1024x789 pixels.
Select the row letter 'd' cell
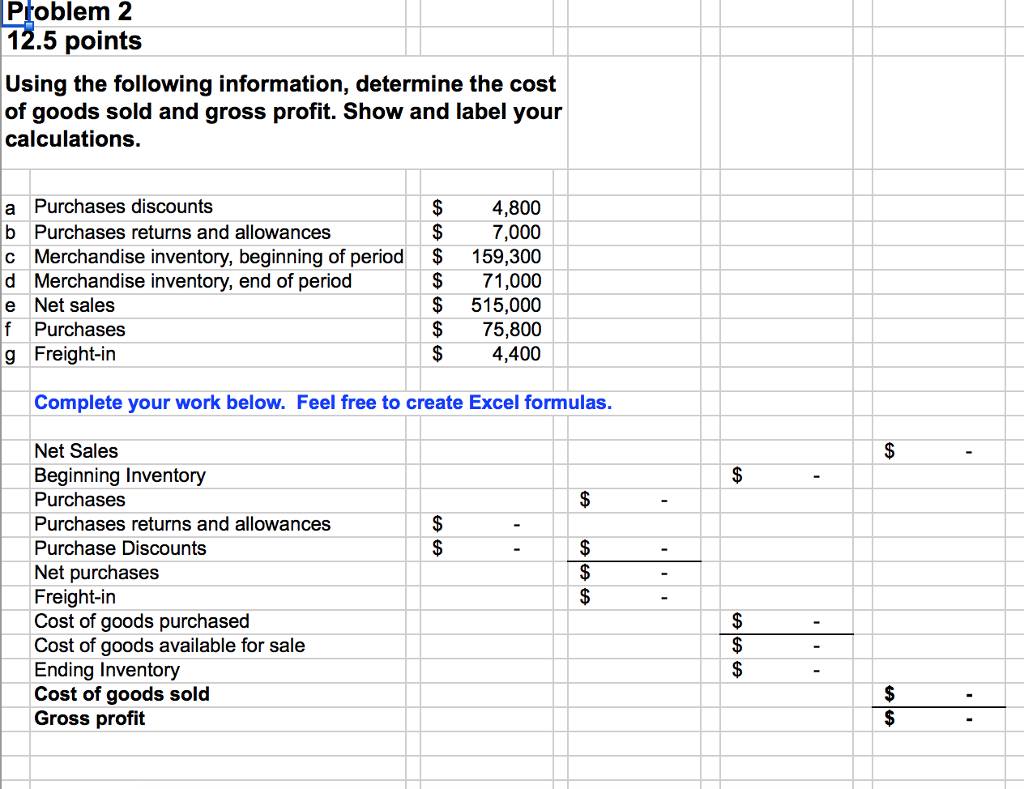(x=16, y=281)
